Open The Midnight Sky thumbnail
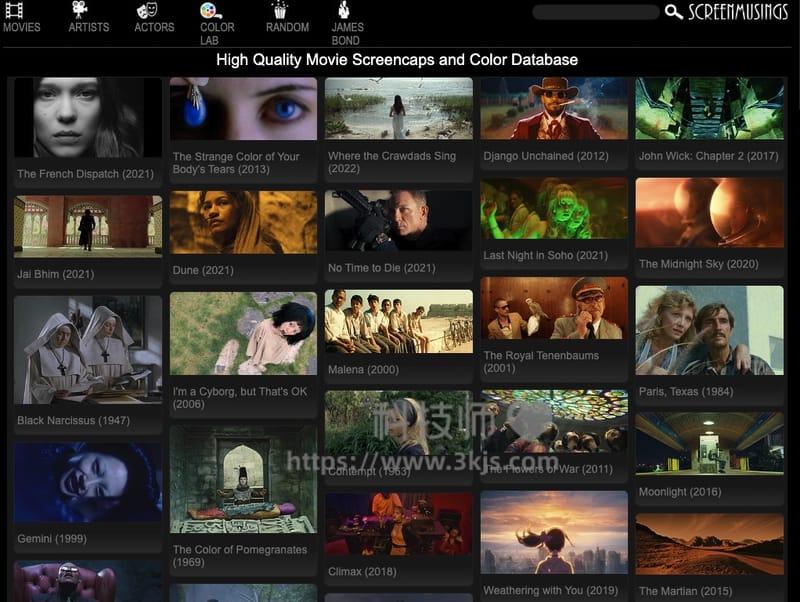This screenshot has width=800, height=602. point(709,213)
